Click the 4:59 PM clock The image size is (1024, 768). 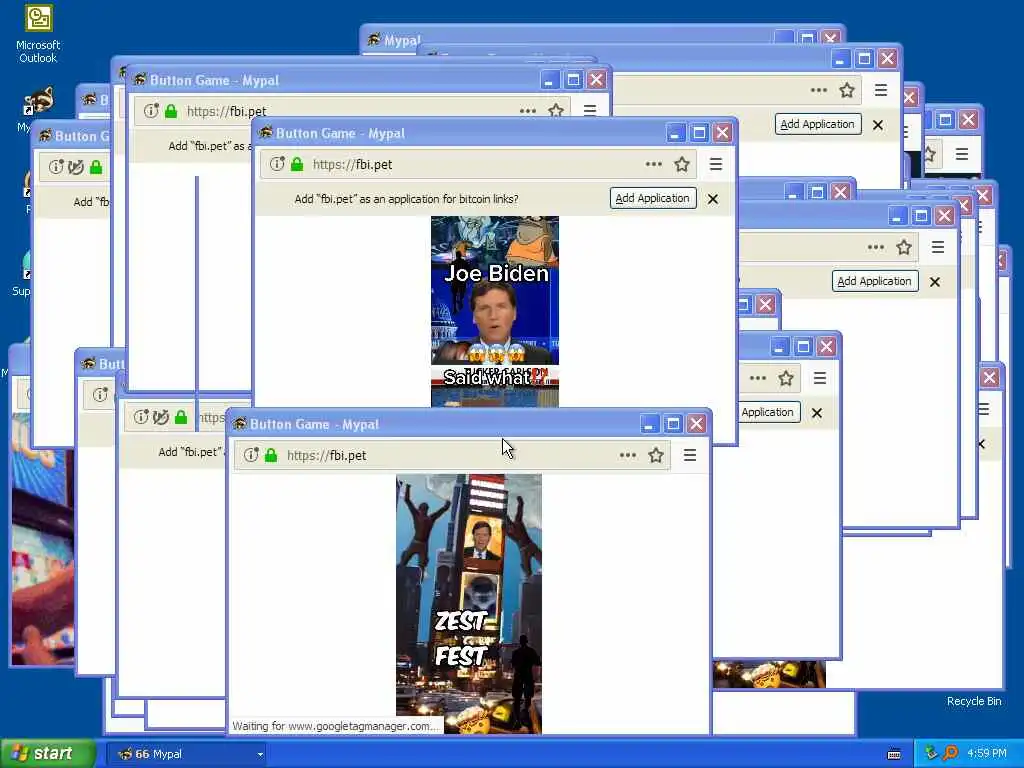(987, 753)
